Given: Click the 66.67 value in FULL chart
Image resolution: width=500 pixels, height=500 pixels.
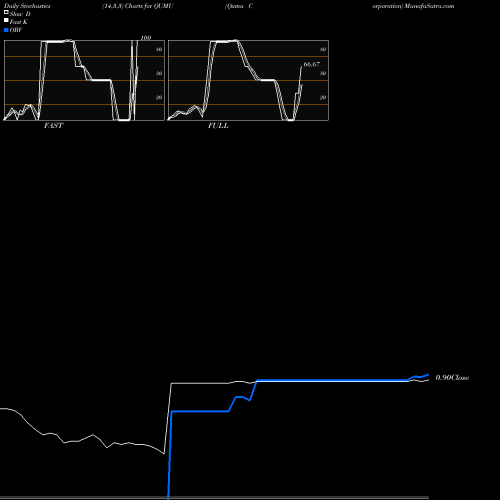Looking at the screenshot, I should click(x=312, y=64).
